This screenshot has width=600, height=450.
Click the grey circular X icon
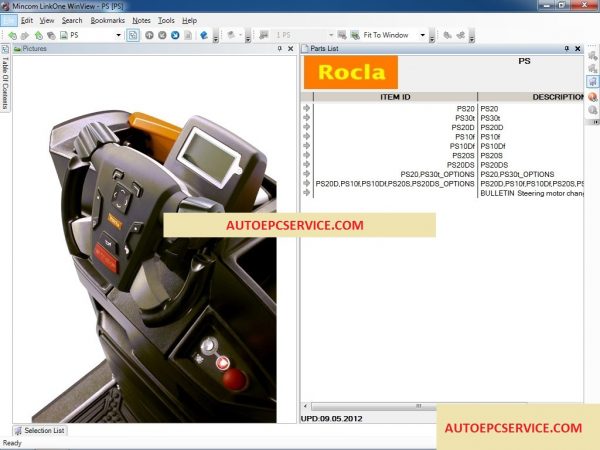162,35
